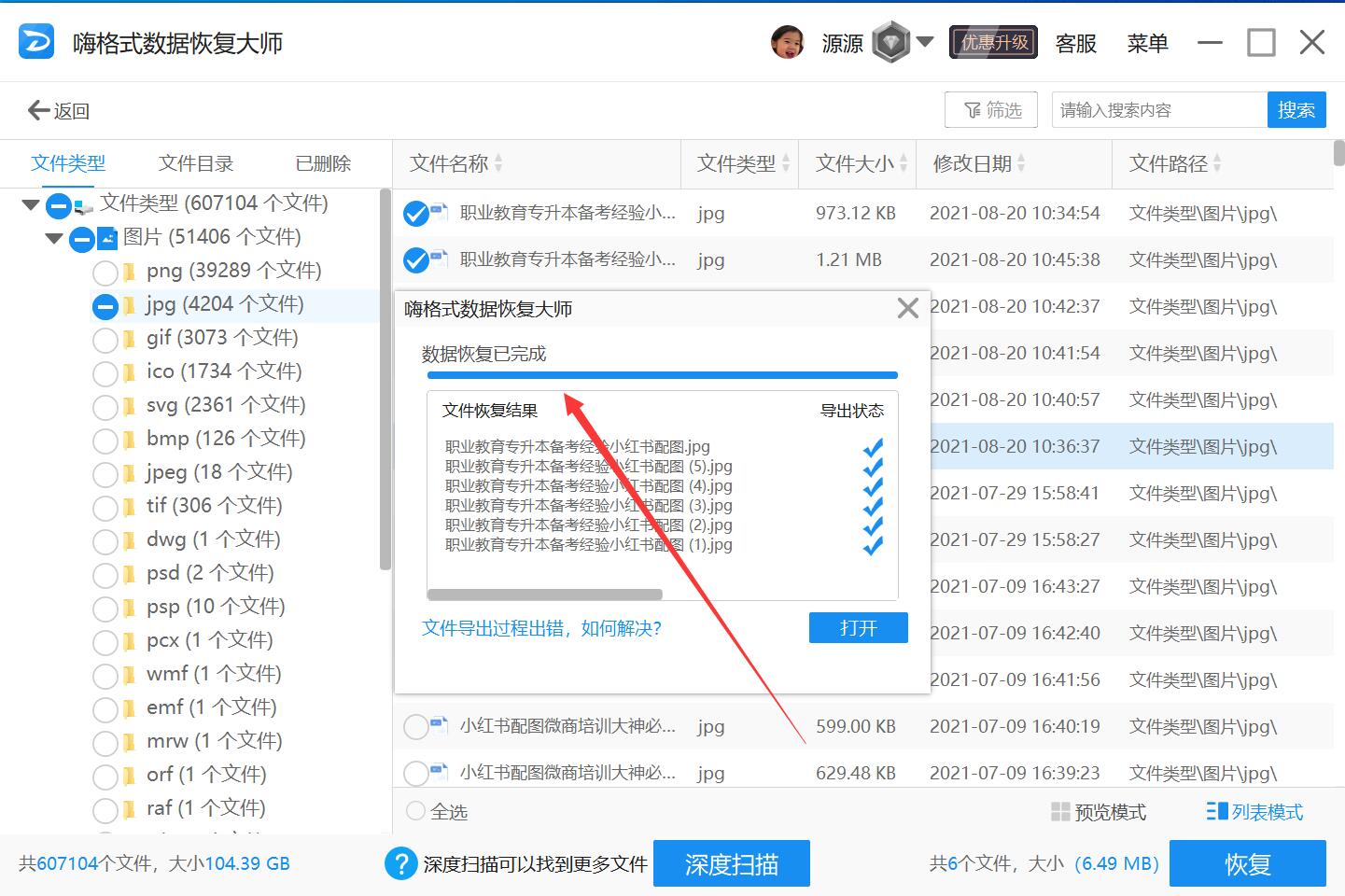Click the dialog horizontal scrollbar

click(x=545, y=594)
